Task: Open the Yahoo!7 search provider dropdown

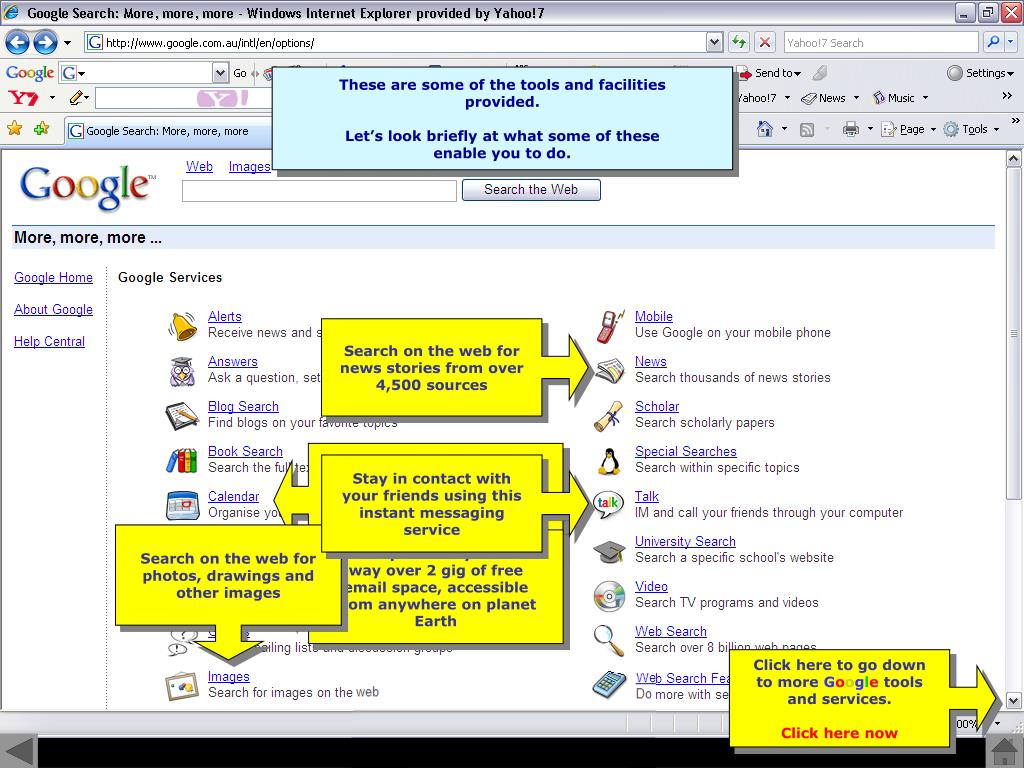Action: pos(1010,42)
